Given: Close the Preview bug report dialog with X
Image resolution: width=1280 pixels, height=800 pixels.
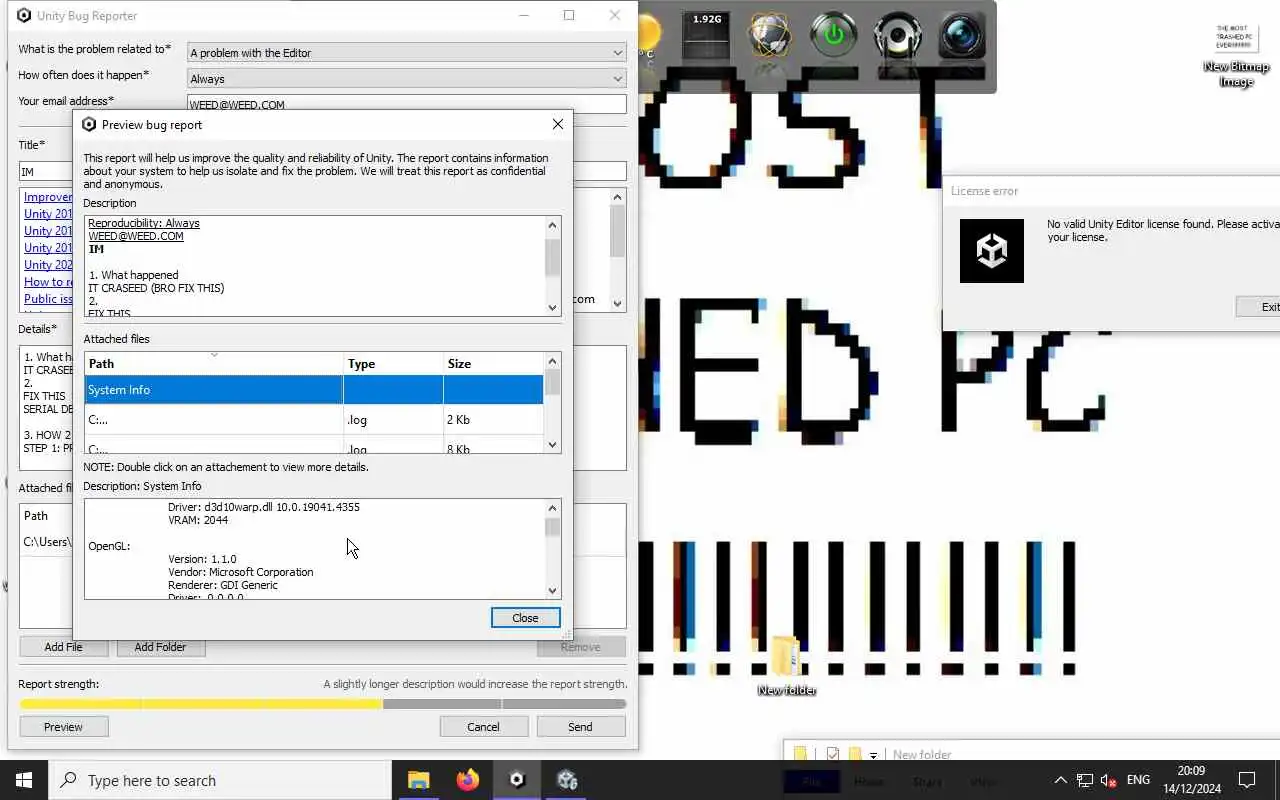Looking at the screenshot, I should click(558, 125).
